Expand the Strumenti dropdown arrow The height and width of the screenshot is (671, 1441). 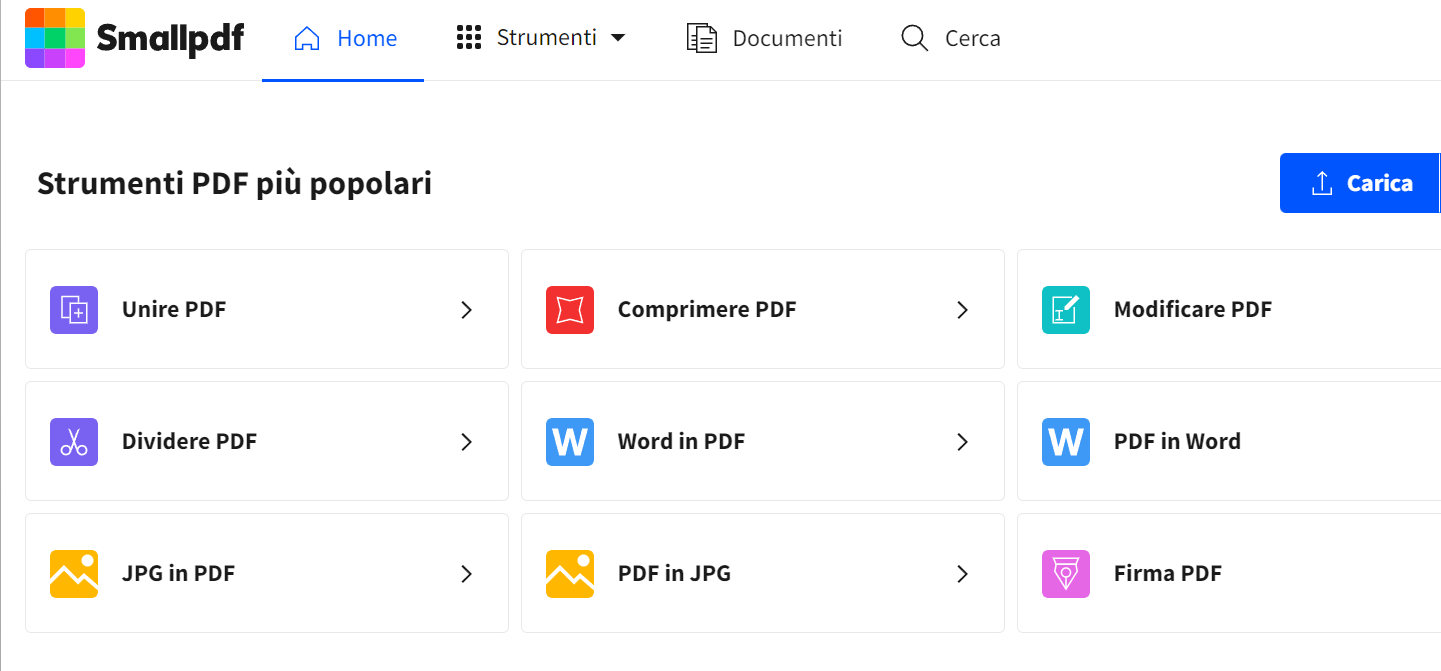point(618,38)
